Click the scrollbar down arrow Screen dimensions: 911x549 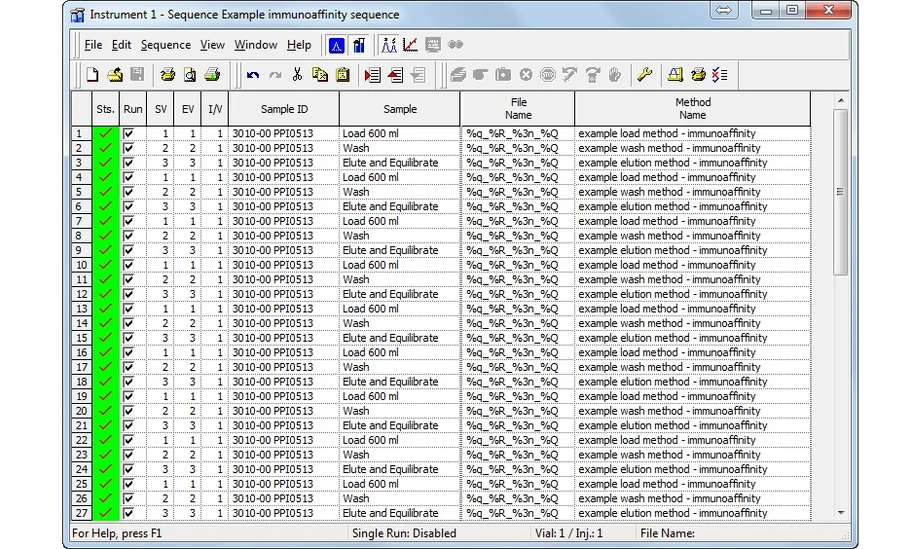[x=841, y=512]
